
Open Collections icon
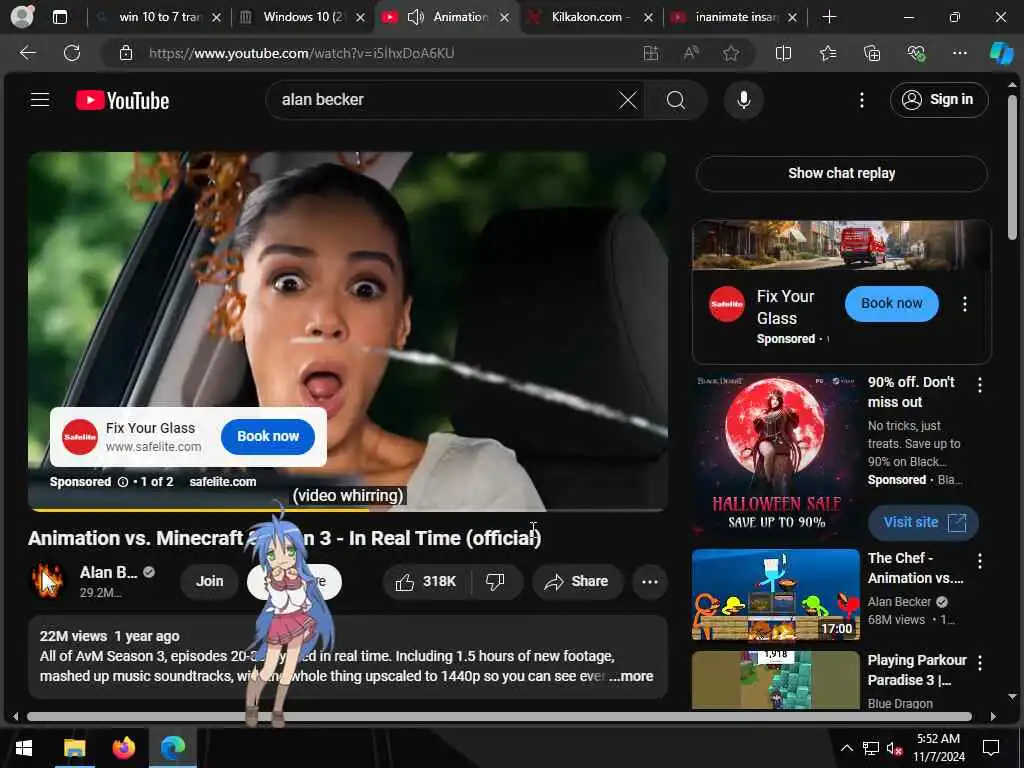pyautogui.click(x=872, y=54)
